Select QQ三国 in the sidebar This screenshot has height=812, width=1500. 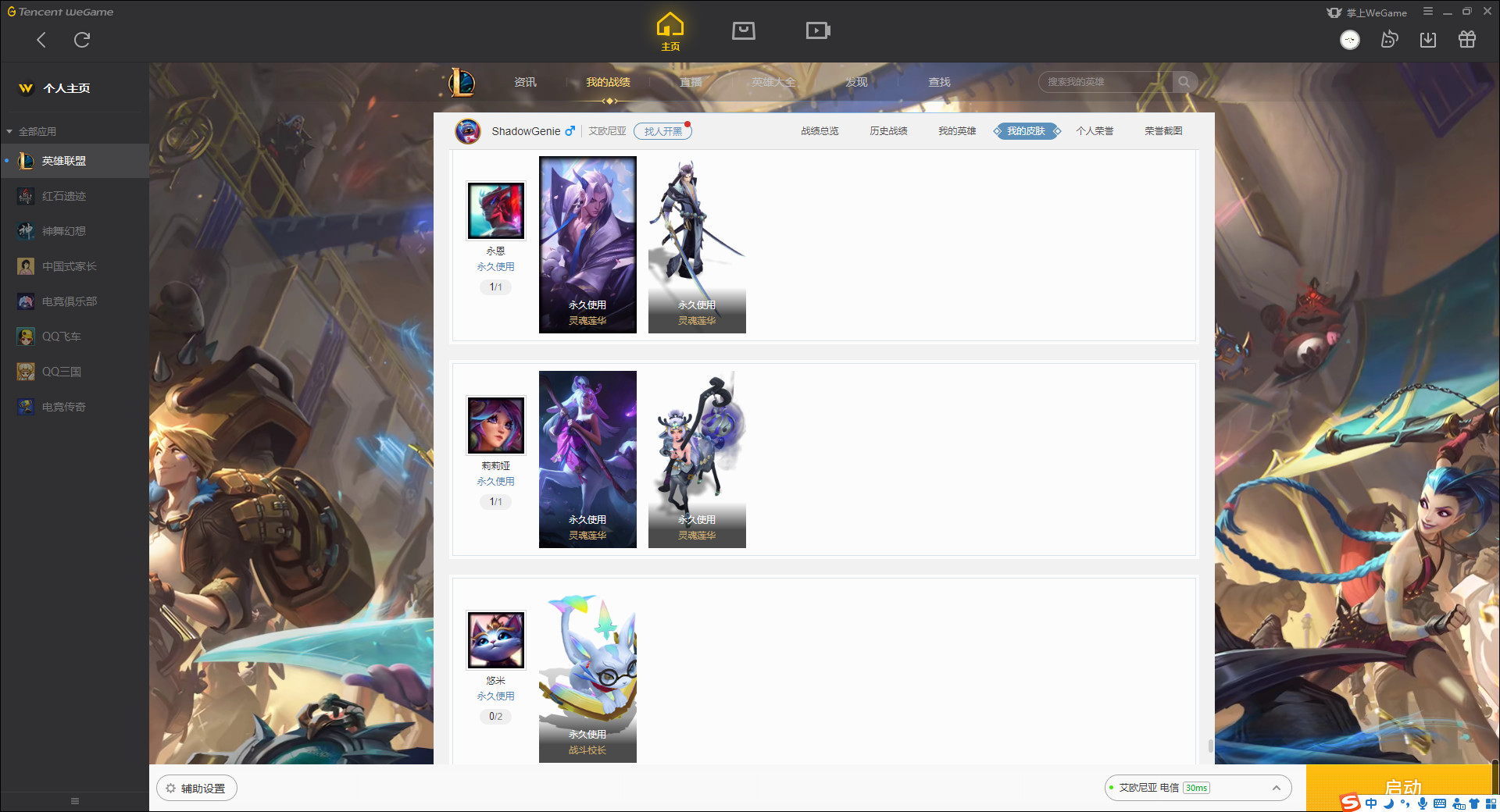74,372
